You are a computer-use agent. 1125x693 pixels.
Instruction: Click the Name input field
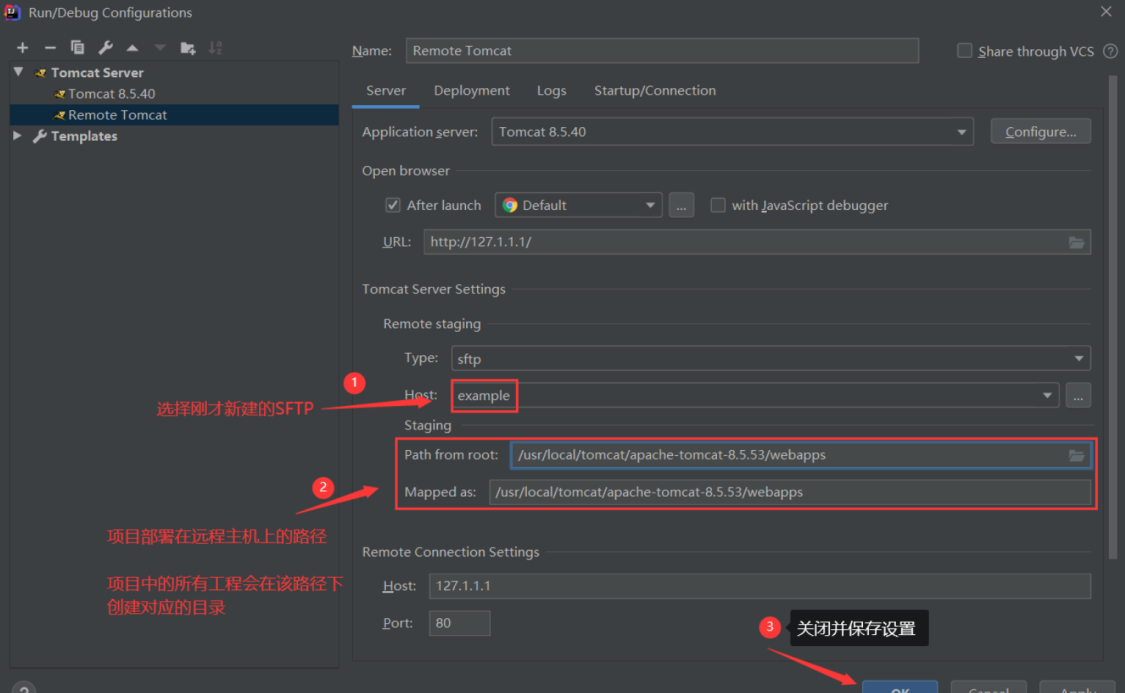tap(662, 51)
